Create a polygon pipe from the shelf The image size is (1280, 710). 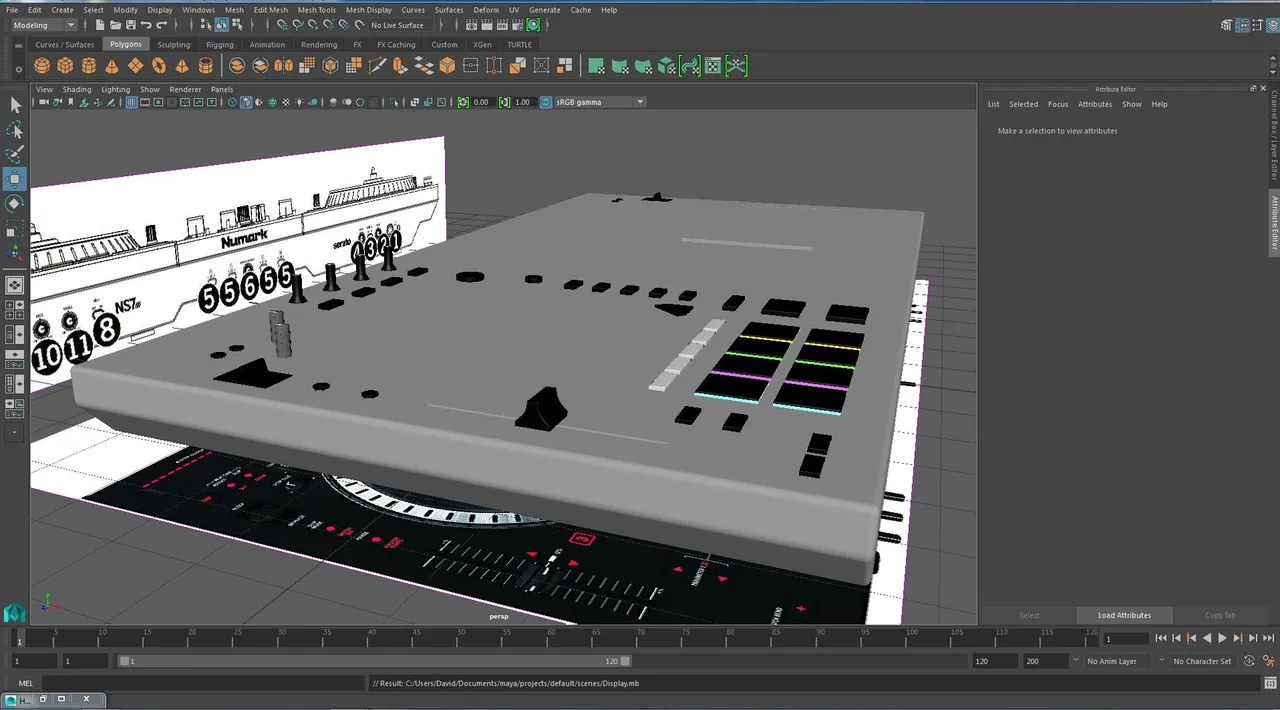point(206,66)
